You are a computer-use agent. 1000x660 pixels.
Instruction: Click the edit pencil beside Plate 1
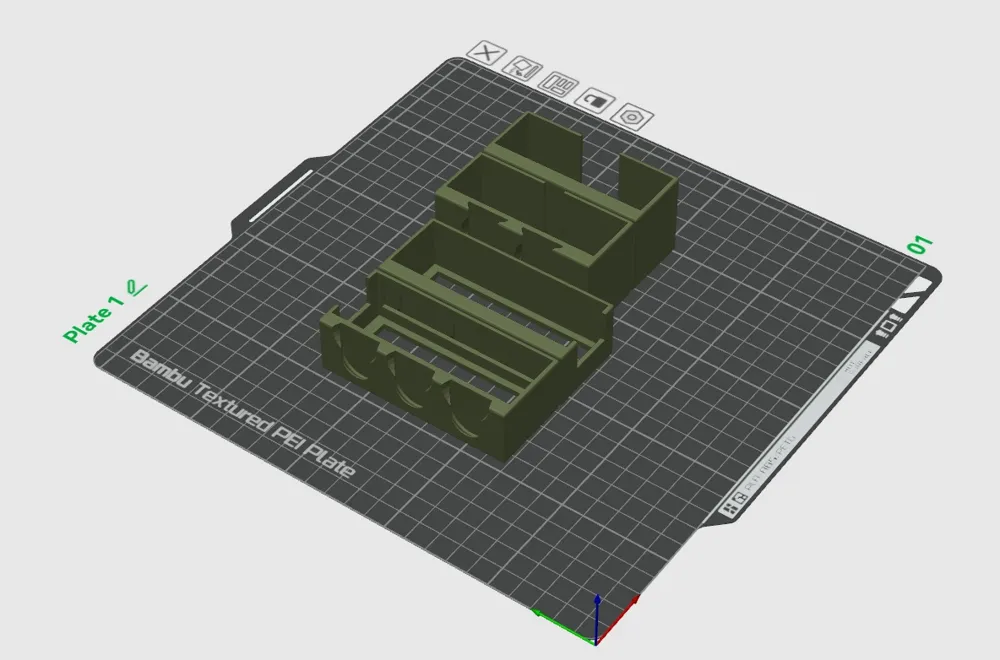(x=136, y=288)
